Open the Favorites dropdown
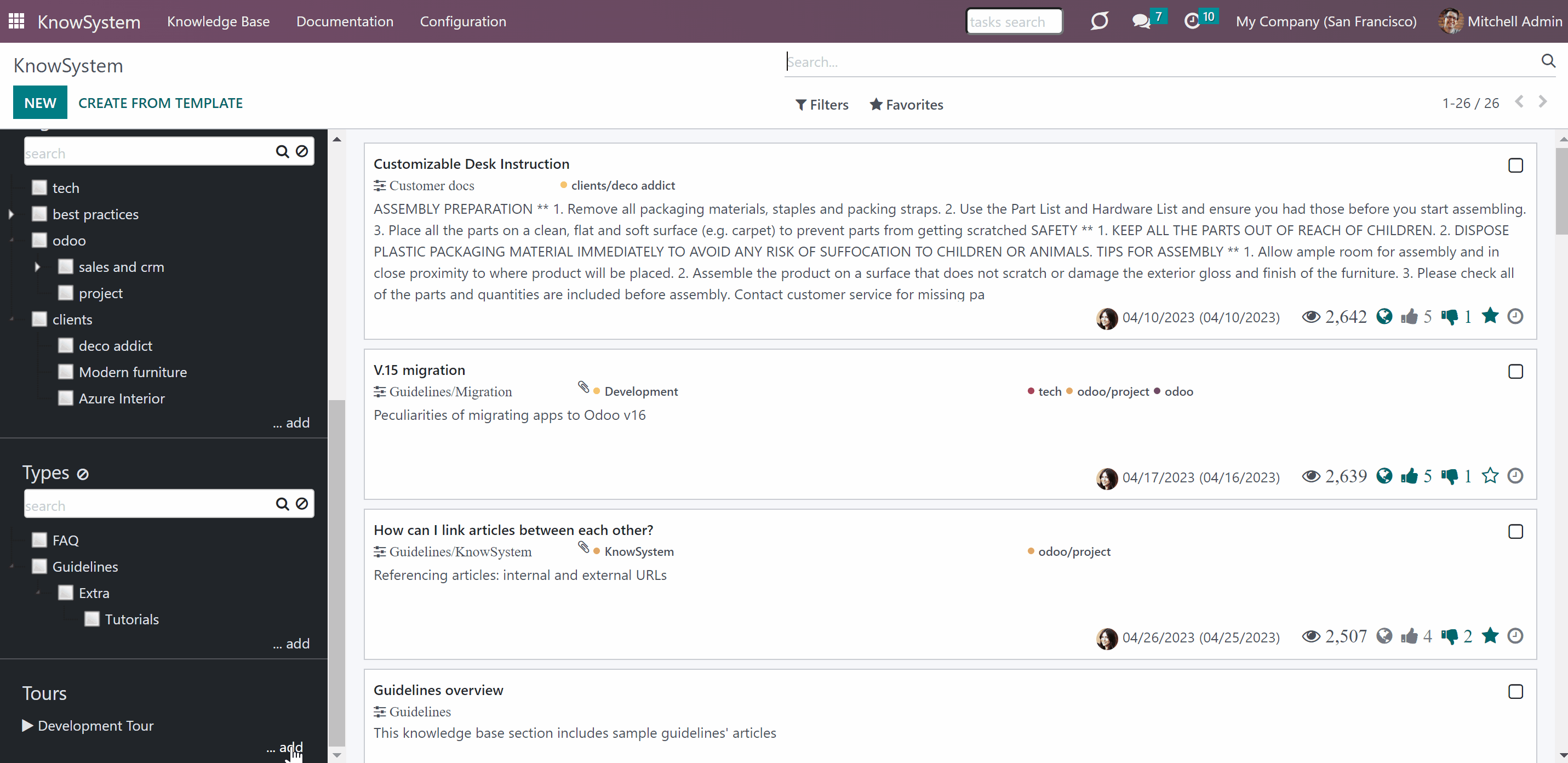 pos(906,105)
